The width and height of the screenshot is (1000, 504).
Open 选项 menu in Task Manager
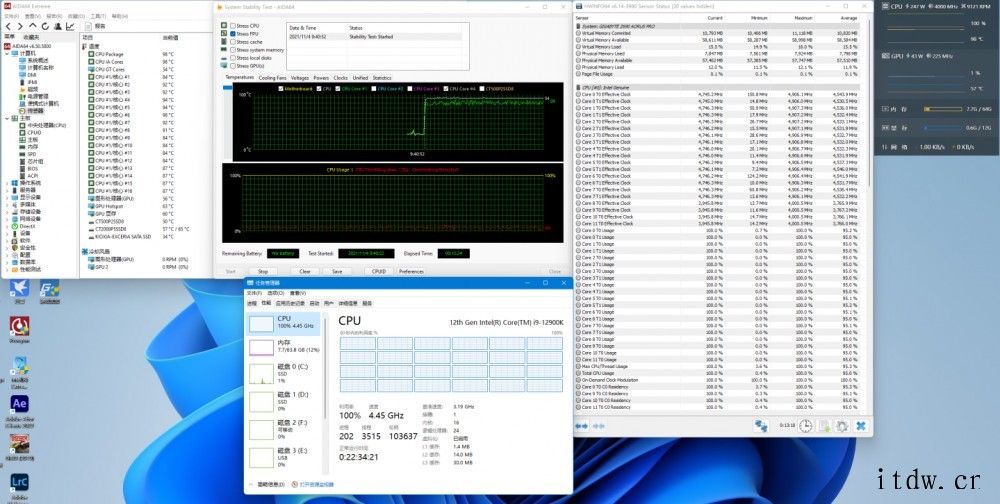pos(276,293)
